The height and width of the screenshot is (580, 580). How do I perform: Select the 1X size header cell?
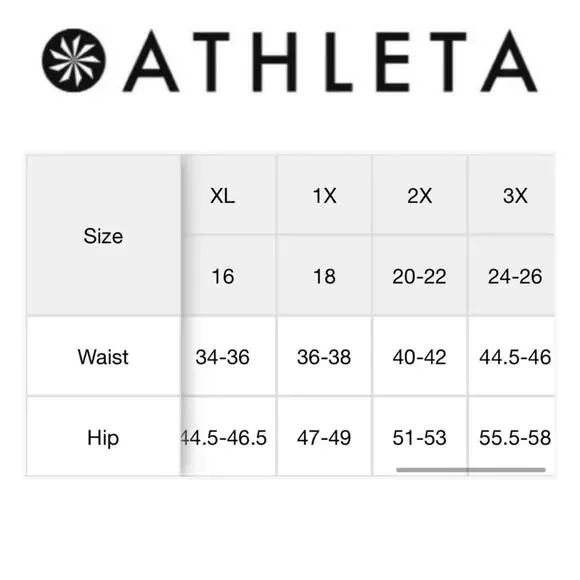(324, 195)
